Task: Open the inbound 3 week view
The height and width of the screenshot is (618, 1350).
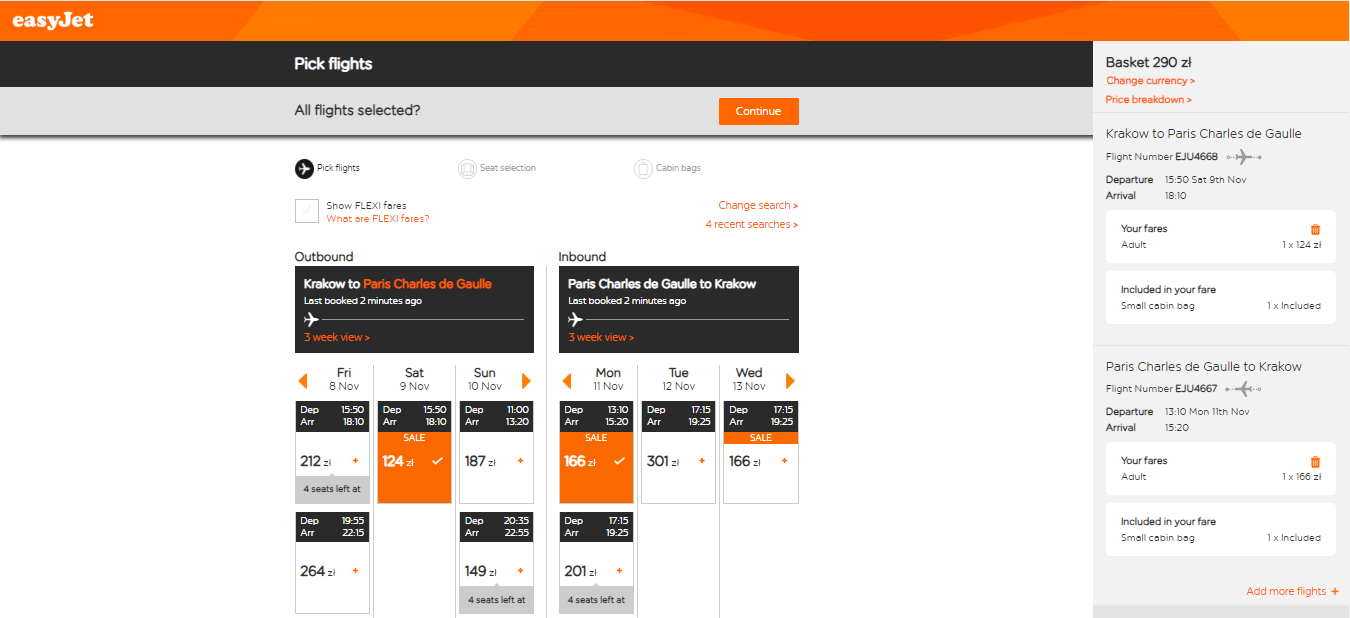Action: click(601, 338)
